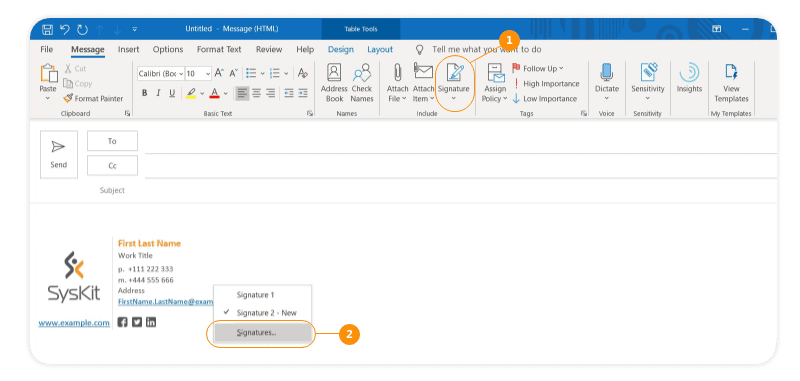Open the Signature dropdown in ribbon
Viewport: 800px width, 381px height.
(454, 83)
